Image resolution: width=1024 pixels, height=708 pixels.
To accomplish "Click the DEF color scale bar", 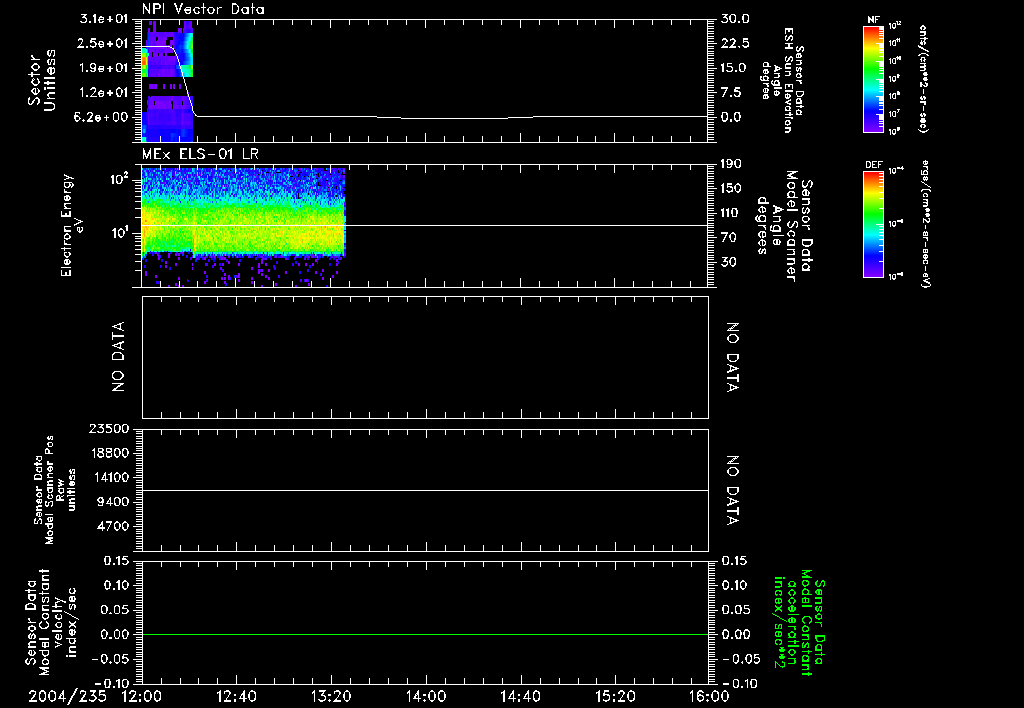I will pyautogui.click(x=873, y=224).
